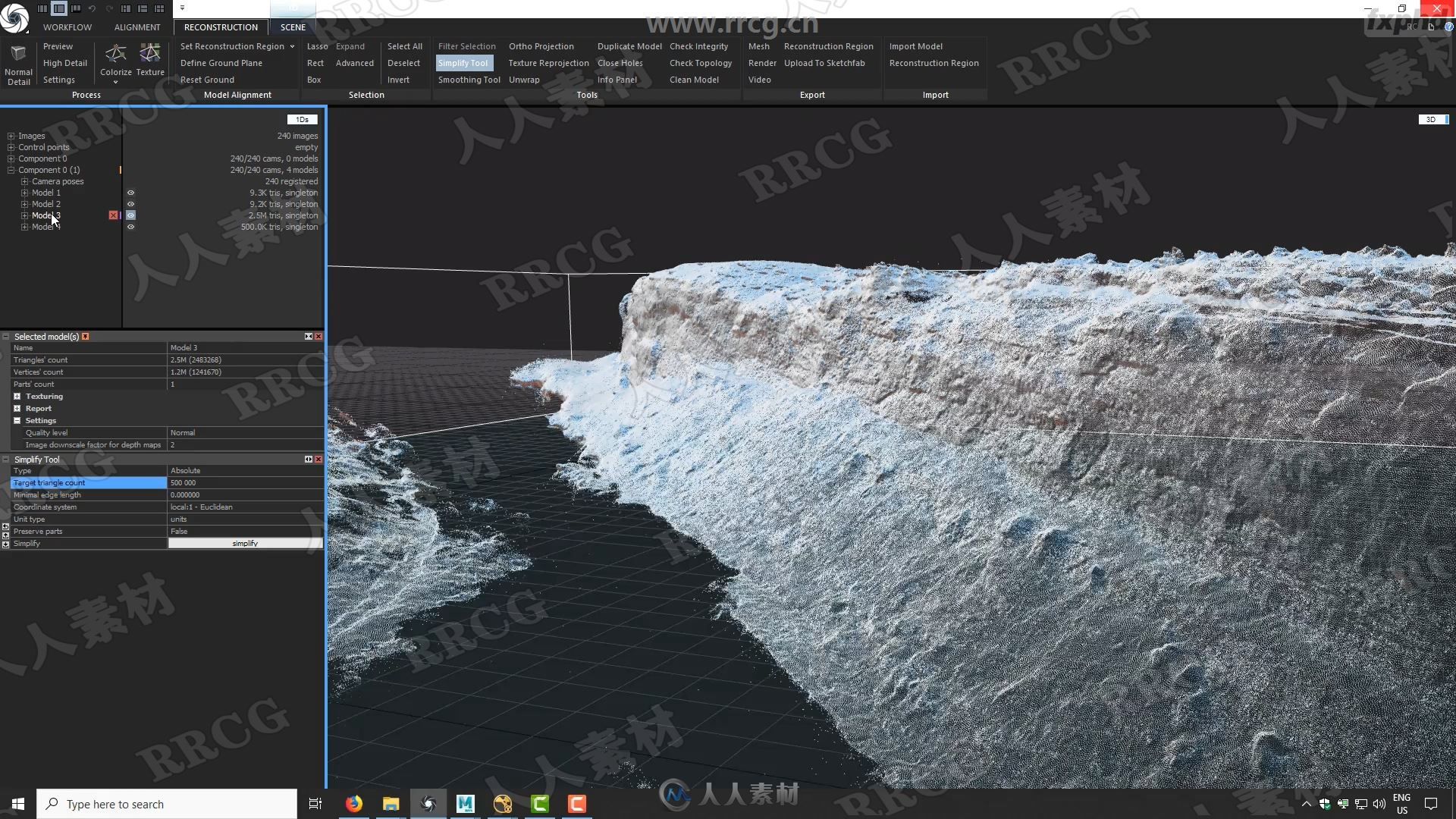Toggle visibility eye of Model 1
Image resolution: width=1456 pixels, height=819 pixels.
[x=130, y=193]
